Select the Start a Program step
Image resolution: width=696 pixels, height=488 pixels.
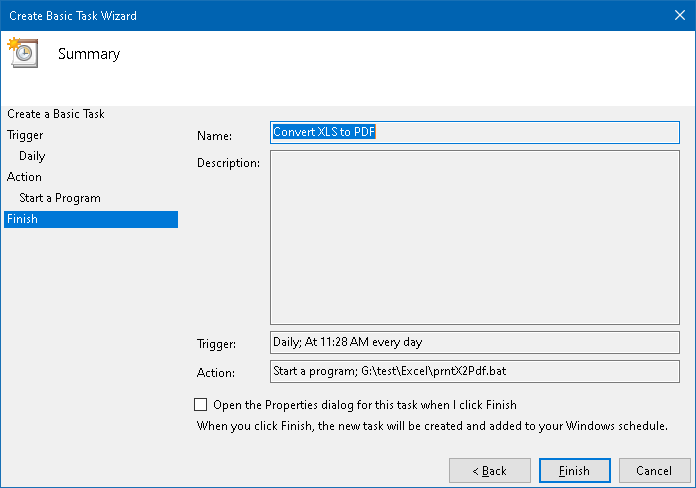click(60, 198)
